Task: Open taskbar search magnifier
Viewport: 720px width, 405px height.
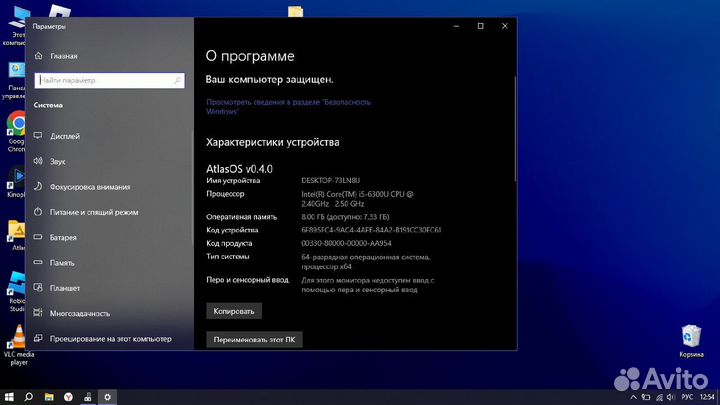Action: coord(28,397)
